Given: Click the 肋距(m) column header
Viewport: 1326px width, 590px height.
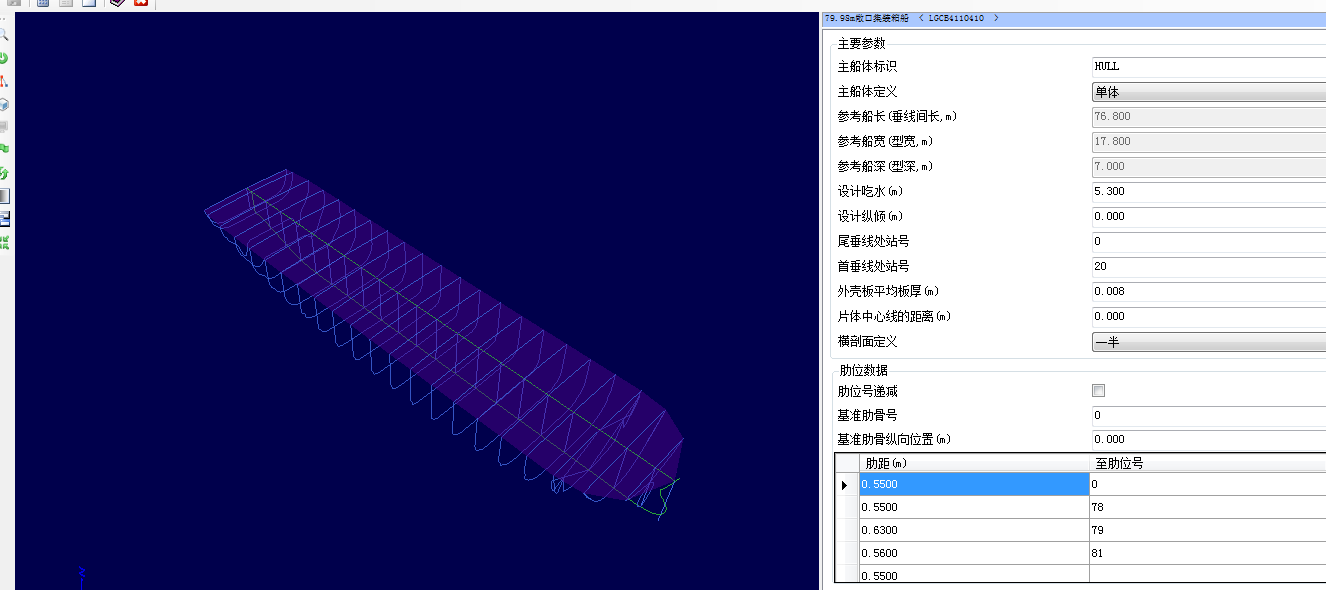Looking at the screenshot, I should pos(973,463).
